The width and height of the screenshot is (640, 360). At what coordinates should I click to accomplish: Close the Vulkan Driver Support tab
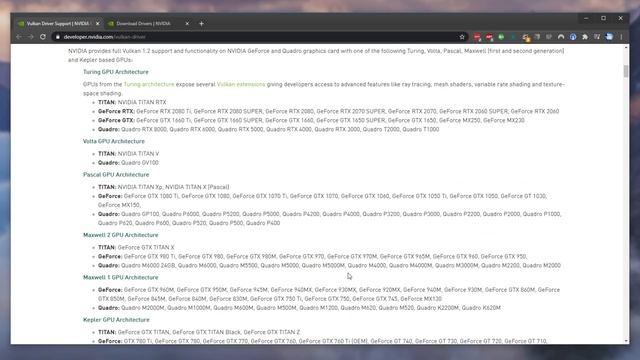(x=98, y=24)
